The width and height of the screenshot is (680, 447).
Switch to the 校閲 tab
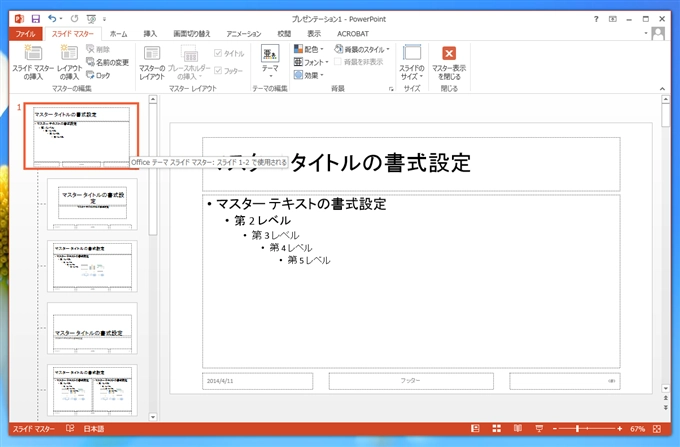(284, 34)
